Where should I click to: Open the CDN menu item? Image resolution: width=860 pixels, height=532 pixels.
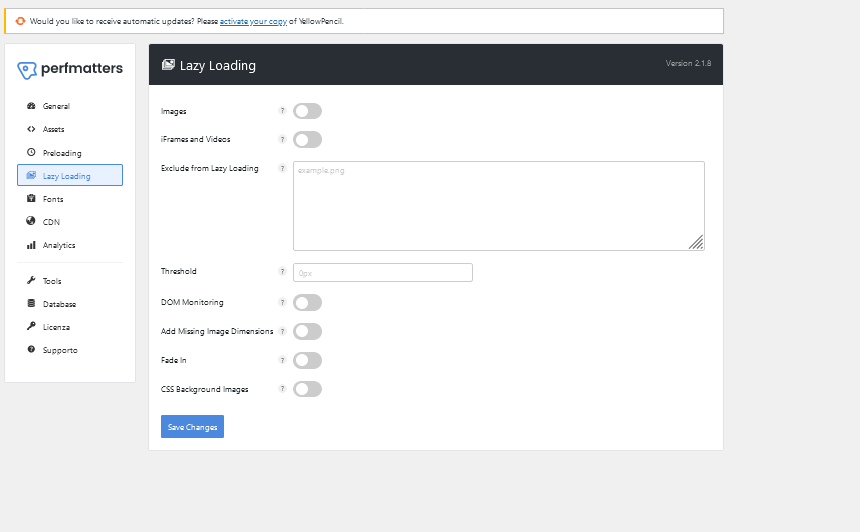70,222
